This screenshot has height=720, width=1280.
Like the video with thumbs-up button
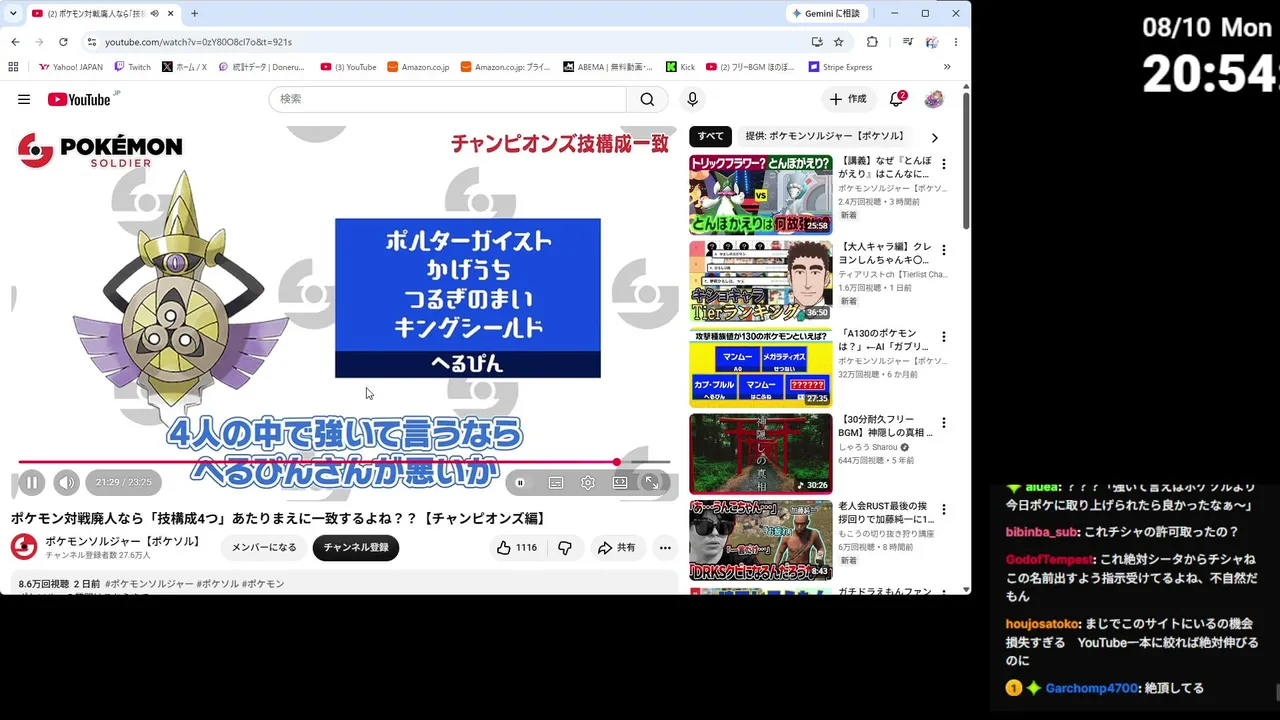pyautogui.click(x=517, y=547)
